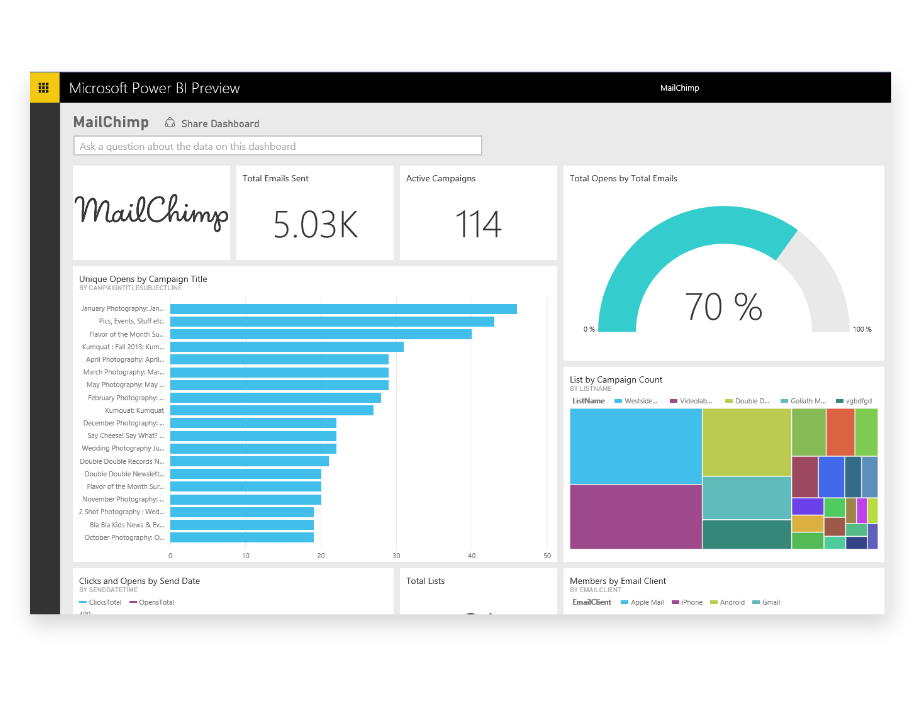Open the app launcher grid icon
This screenshot has height=706, width=922.
(44, 88)
